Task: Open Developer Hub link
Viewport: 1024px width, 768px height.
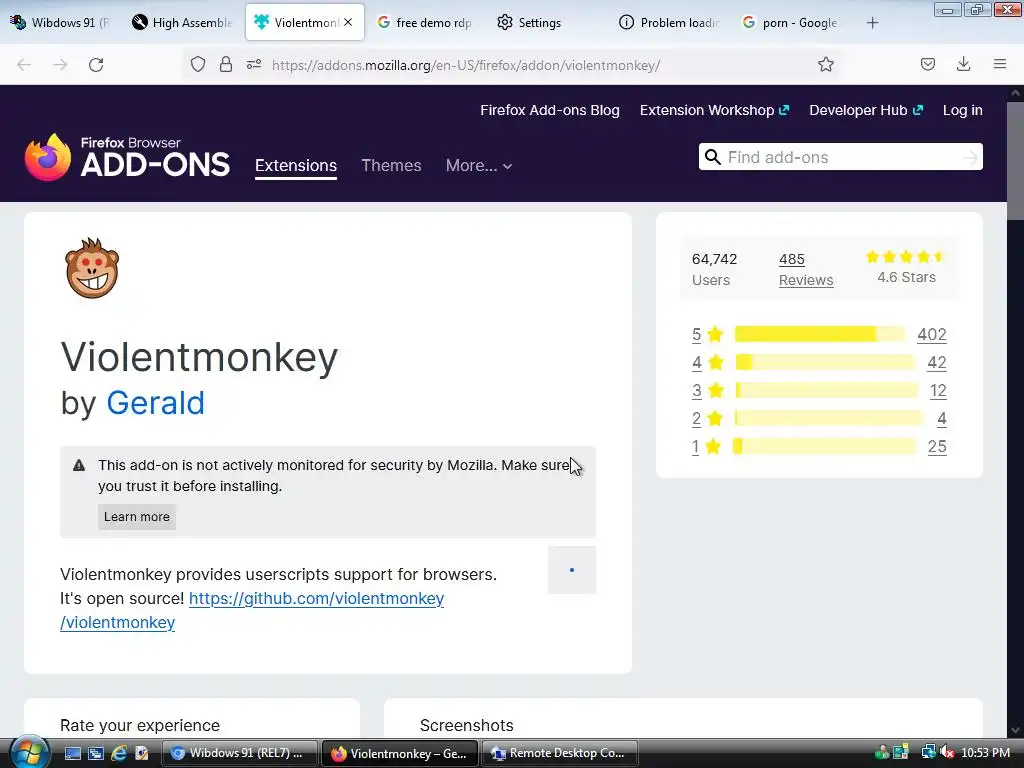Action: coord(866,110)
